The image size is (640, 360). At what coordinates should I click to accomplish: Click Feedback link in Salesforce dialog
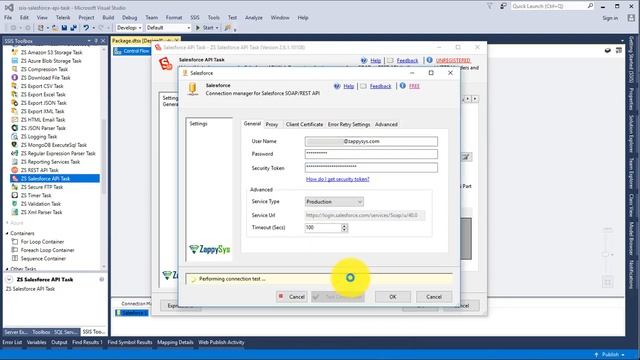[380, 86]
